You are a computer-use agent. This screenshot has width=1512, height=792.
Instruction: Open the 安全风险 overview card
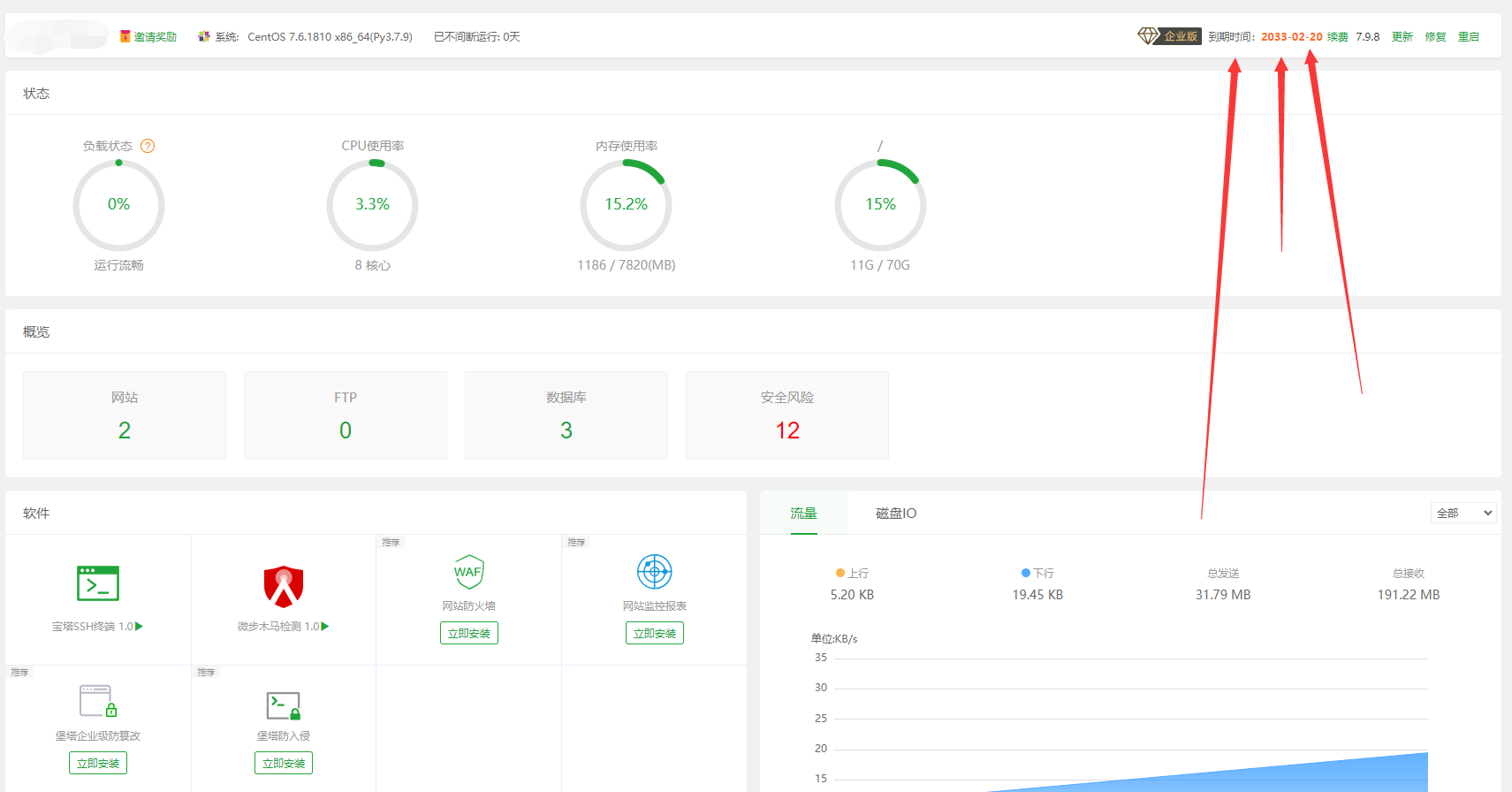[786, 415]
